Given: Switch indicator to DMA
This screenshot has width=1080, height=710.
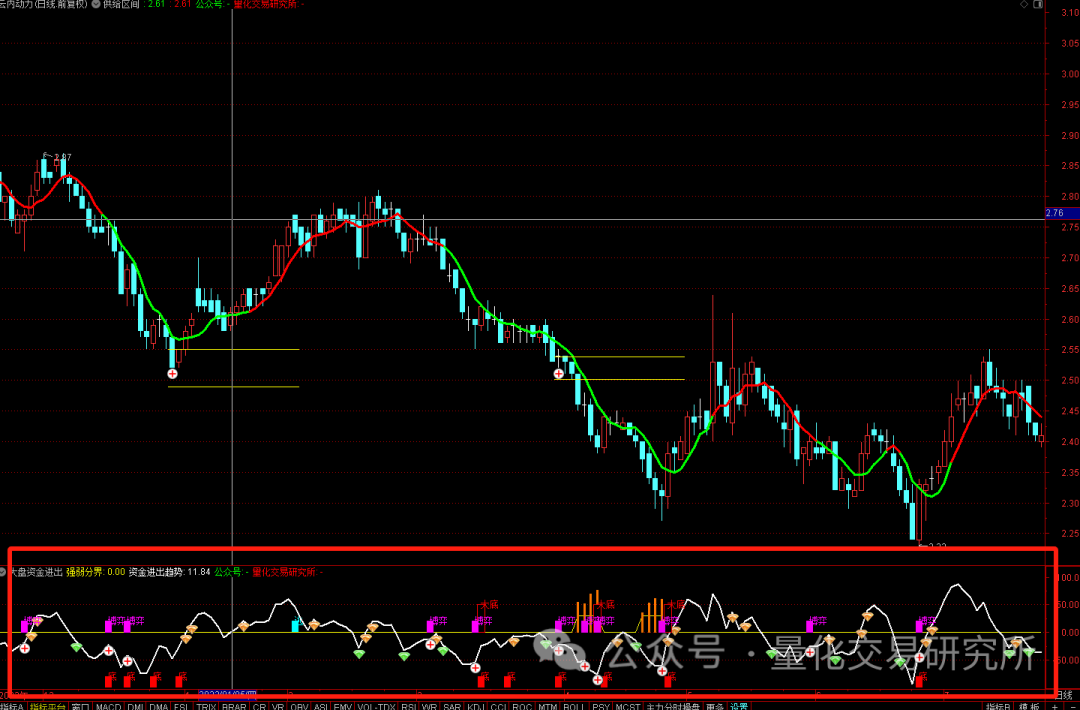Looking at the screenshot, I should point(158,707).
